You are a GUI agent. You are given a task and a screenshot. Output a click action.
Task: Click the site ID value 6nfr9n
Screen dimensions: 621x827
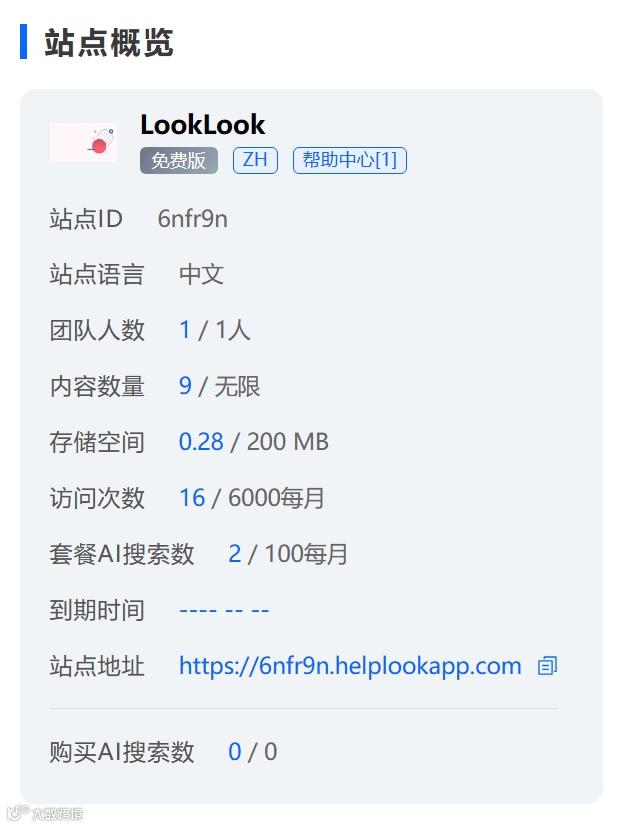click(193, 219)
